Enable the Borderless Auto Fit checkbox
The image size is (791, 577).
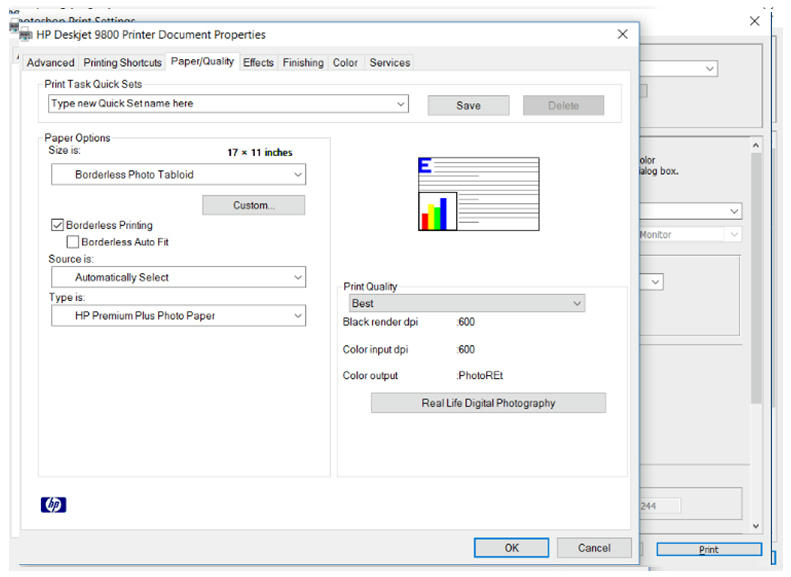73,242
